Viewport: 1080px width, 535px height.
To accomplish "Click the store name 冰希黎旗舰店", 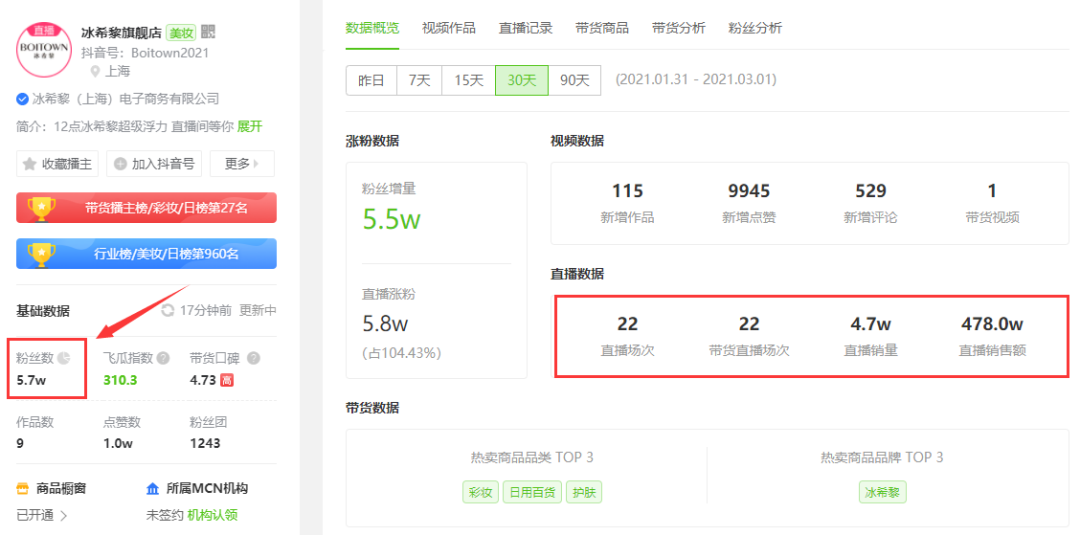I will click(121, 32).
